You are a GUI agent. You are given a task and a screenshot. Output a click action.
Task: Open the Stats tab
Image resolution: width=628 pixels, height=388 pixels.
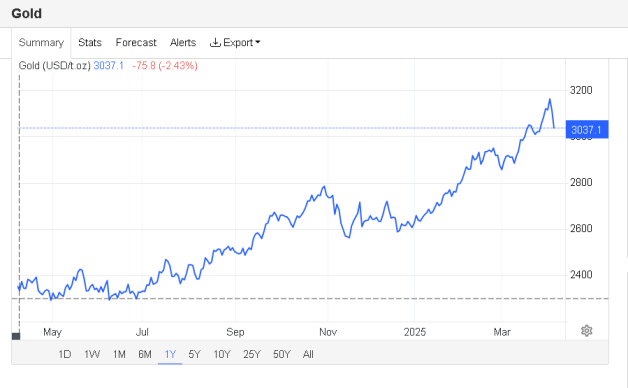90,42
